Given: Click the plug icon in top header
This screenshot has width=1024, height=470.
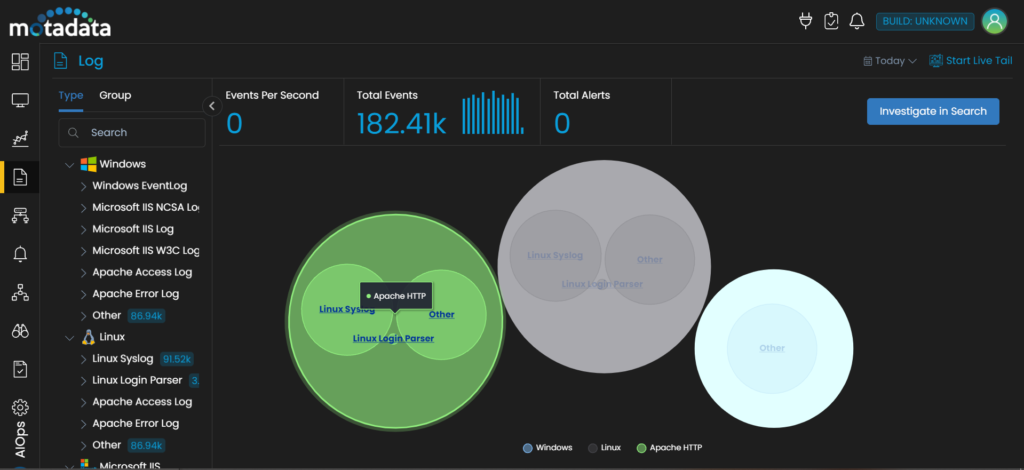Looking at the screenshot, I should (x=806, y=21).
